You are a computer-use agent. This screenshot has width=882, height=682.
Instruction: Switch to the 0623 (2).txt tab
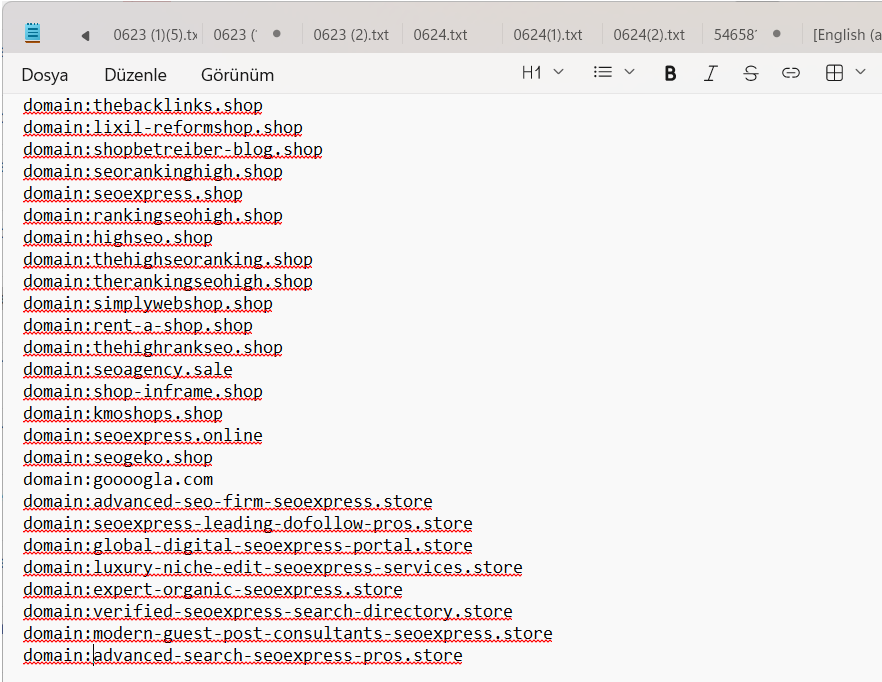click(x=351, y=35)
